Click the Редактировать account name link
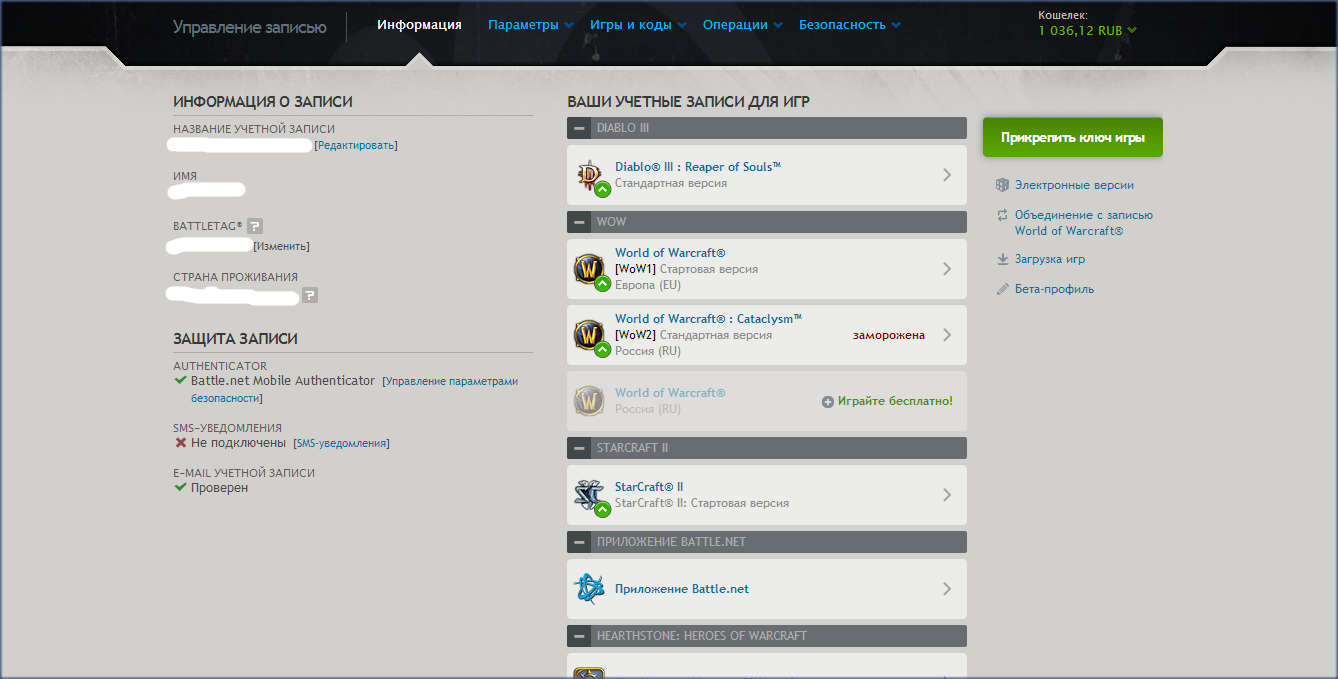Screen dimensions: 1338x679 point(355,145)
